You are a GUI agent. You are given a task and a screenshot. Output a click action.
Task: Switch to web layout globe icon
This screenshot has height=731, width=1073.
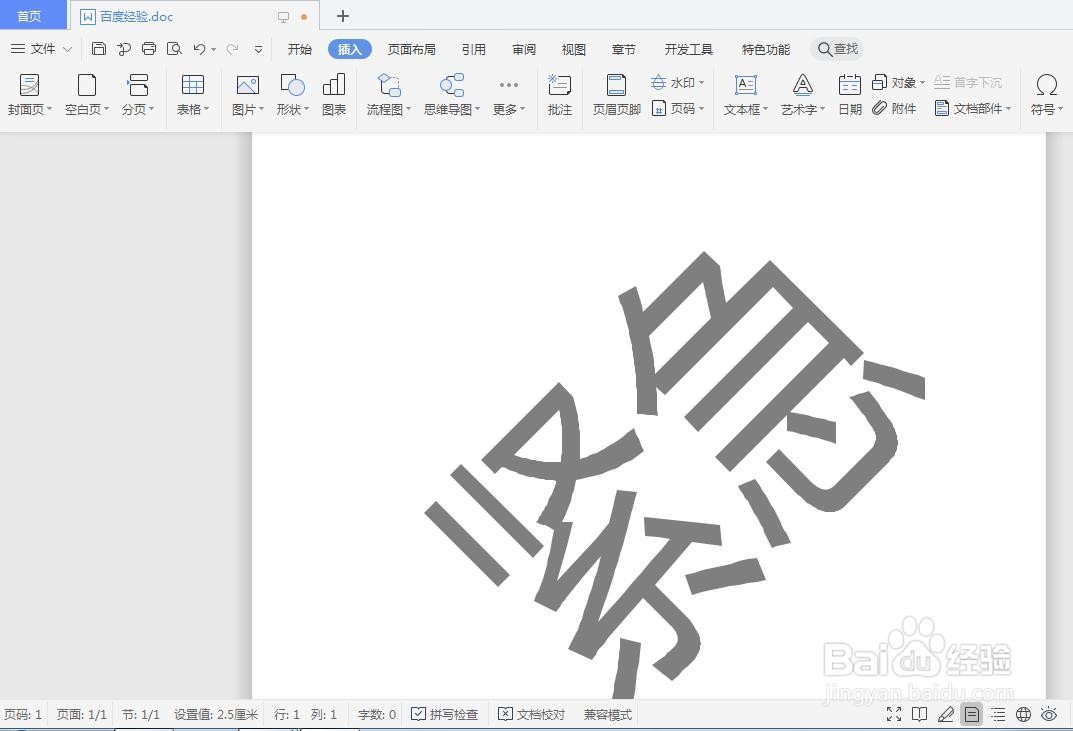[x=1023, y=715]
